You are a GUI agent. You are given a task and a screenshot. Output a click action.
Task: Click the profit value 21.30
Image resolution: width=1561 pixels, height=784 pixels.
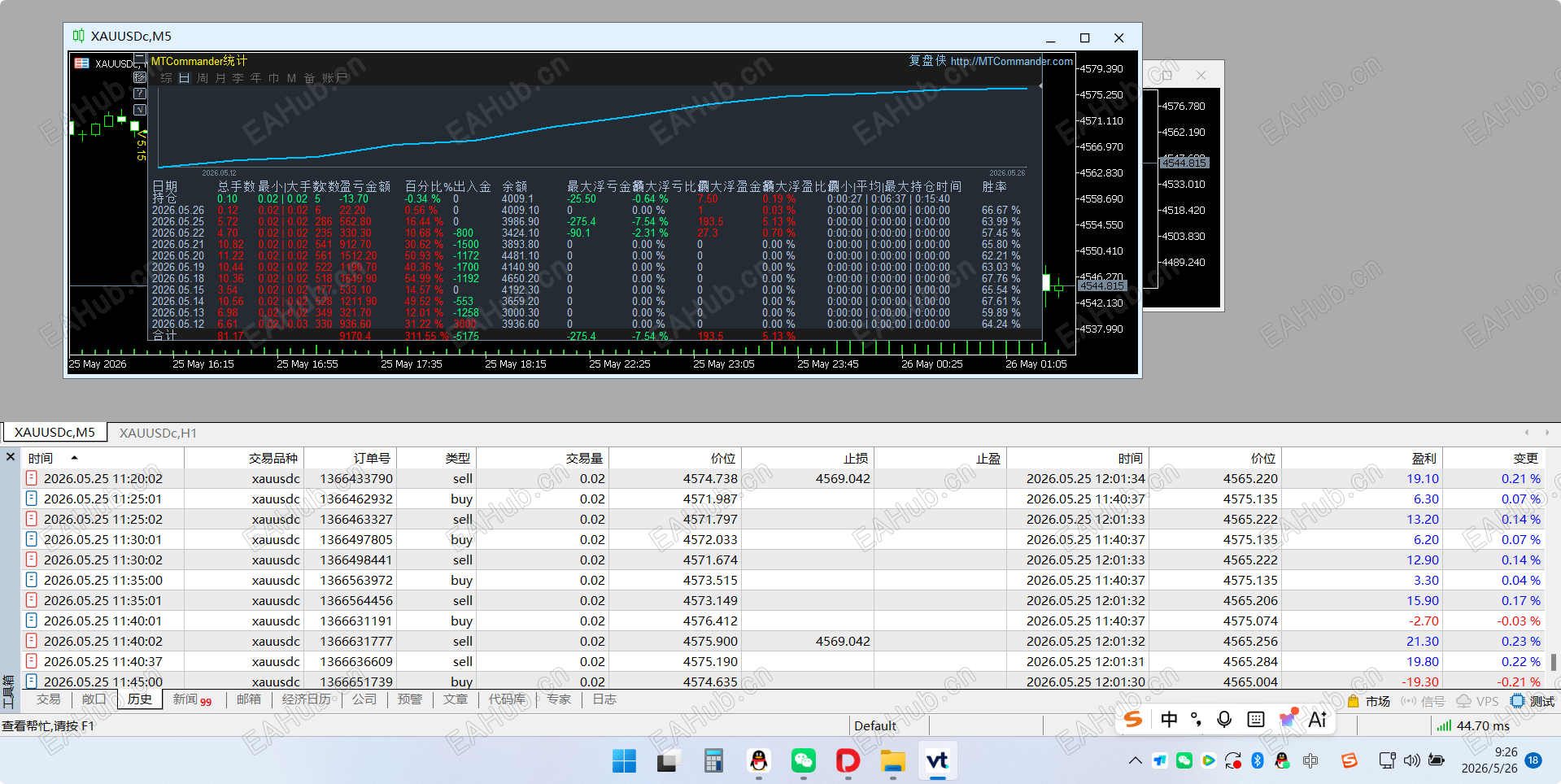coord(1423,641)
